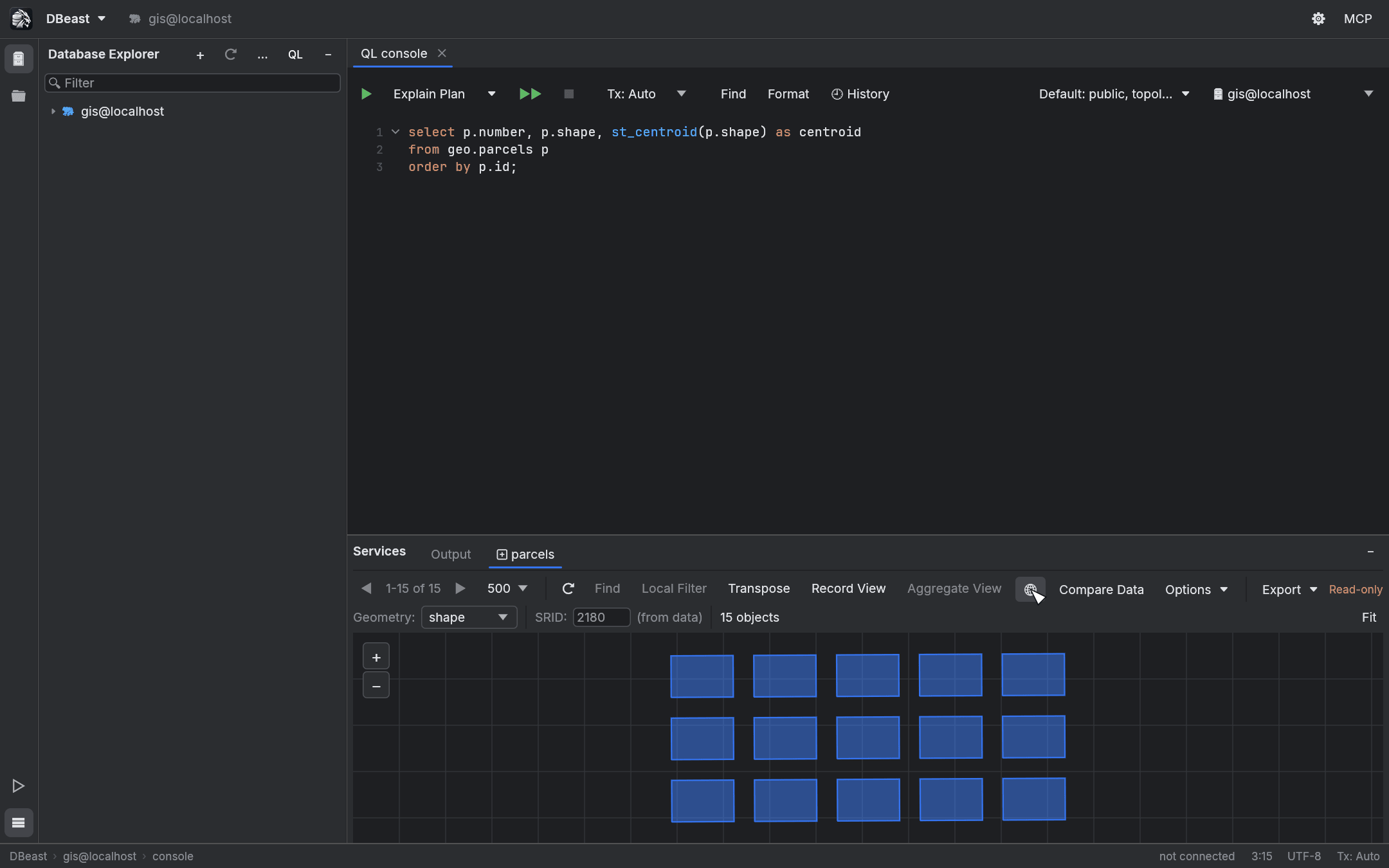
Task: Zoom out on the geometry map
Action: pos(376,686)
